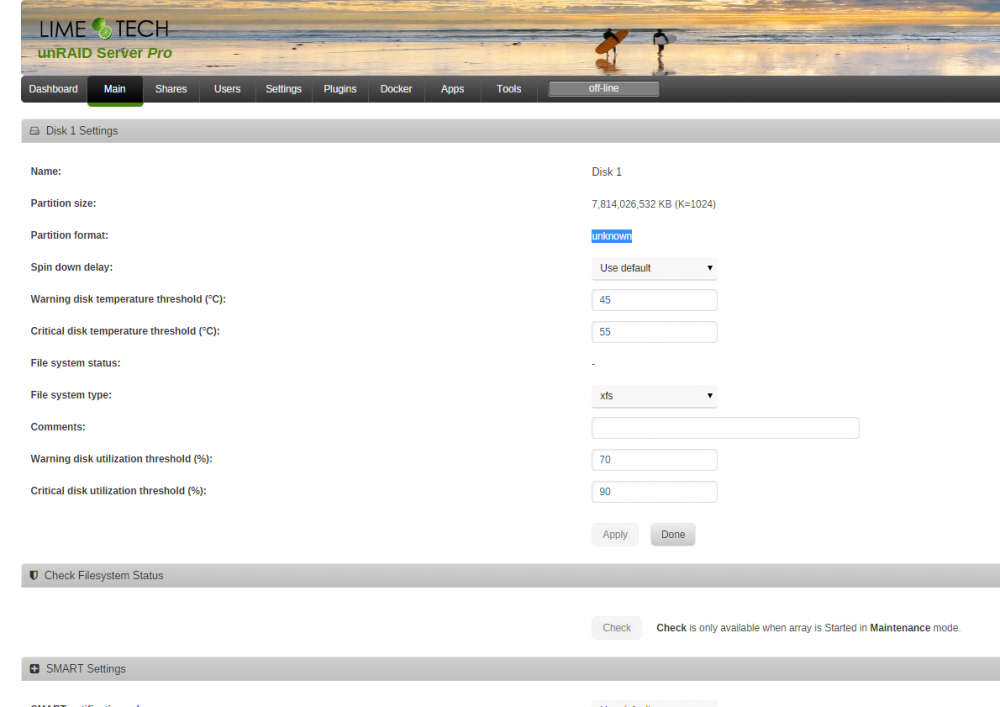Click the 'unRAID Server Pro' header text
Viewport: 1000px width, 707px height.
pos(105,53)
